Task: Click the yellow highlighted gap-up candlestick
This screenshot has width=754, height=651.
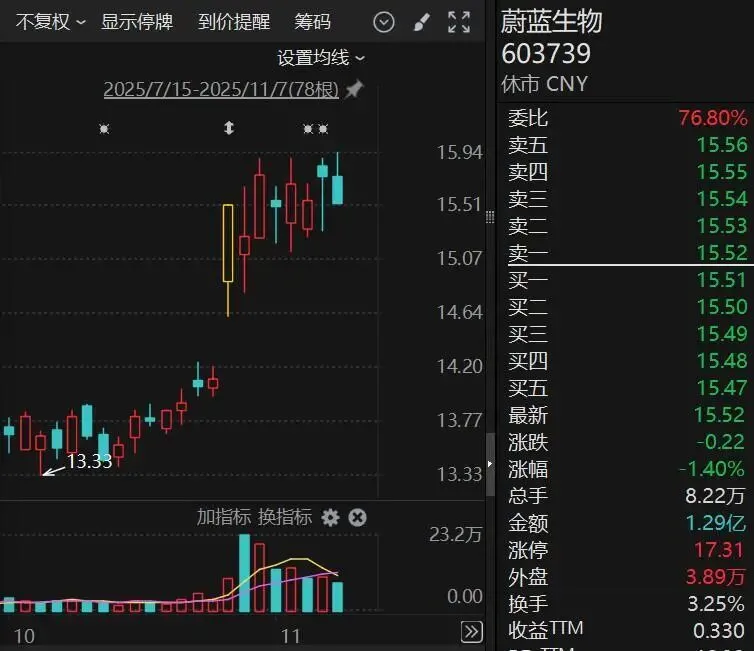Action: [x=228, y=243]
